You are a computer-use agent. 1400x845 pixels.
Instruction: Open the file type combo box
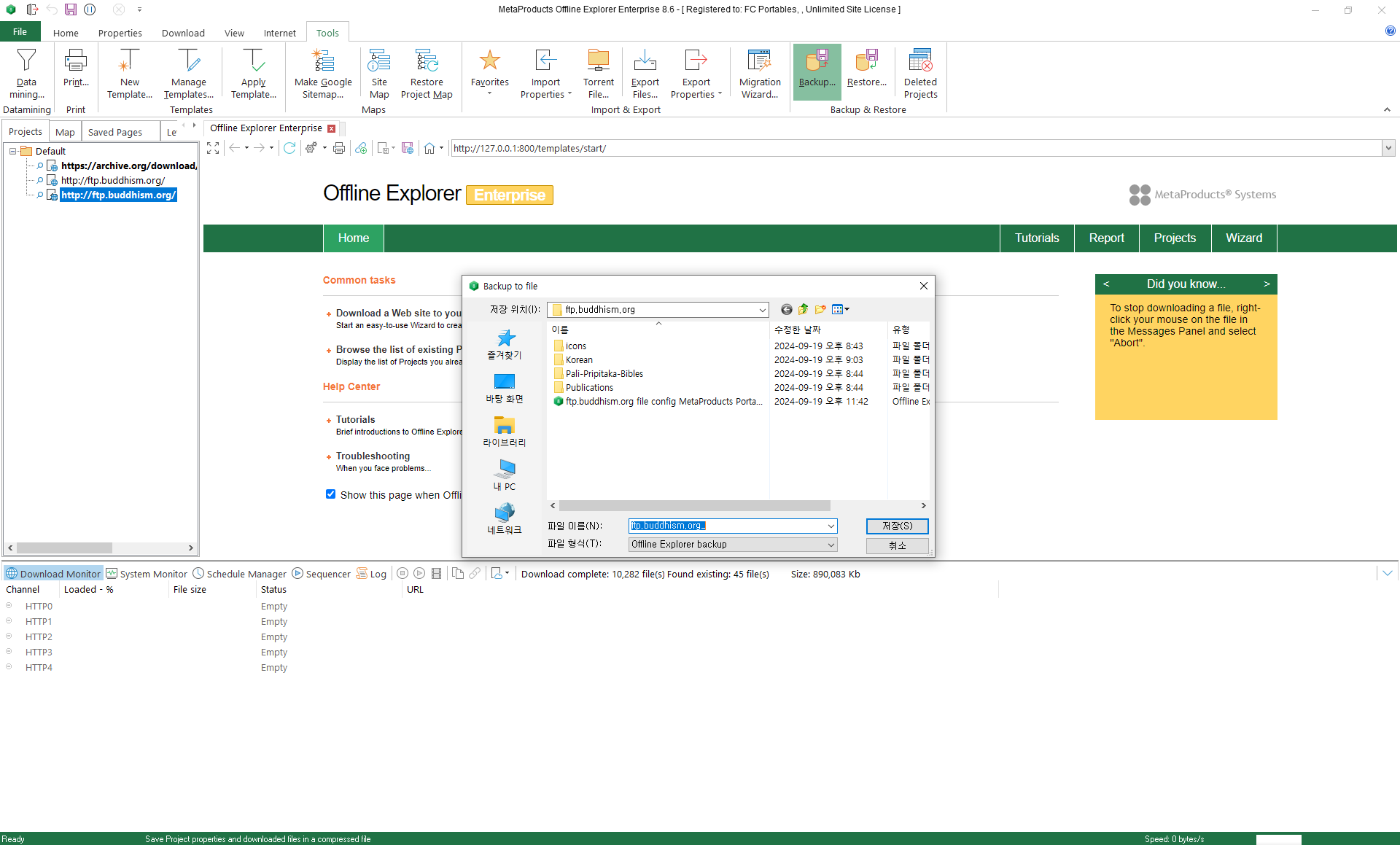(732, 545)
